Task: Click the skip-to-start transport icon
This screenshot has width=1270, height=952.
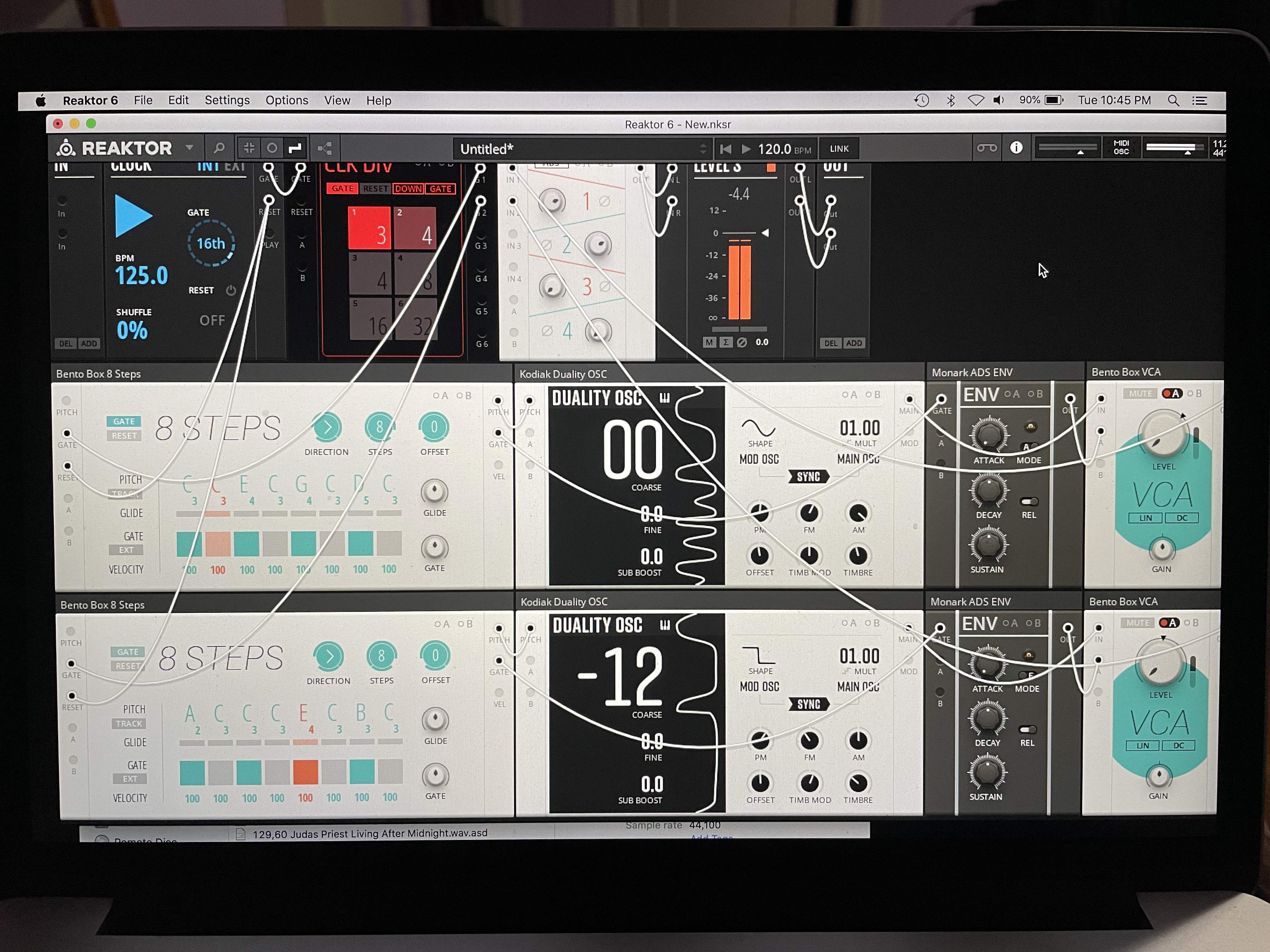Action: point(726,149)
